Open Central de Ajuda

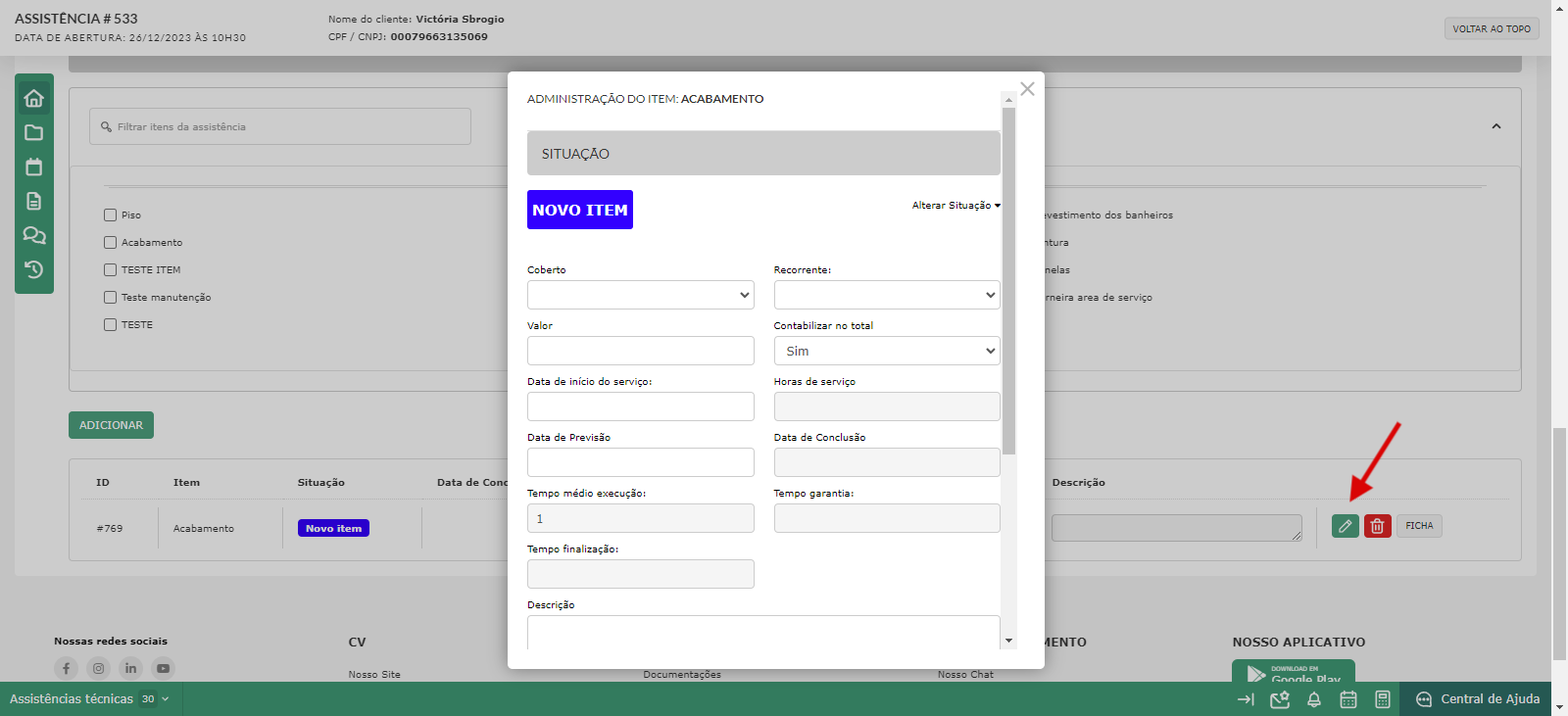click(1477, 699)
